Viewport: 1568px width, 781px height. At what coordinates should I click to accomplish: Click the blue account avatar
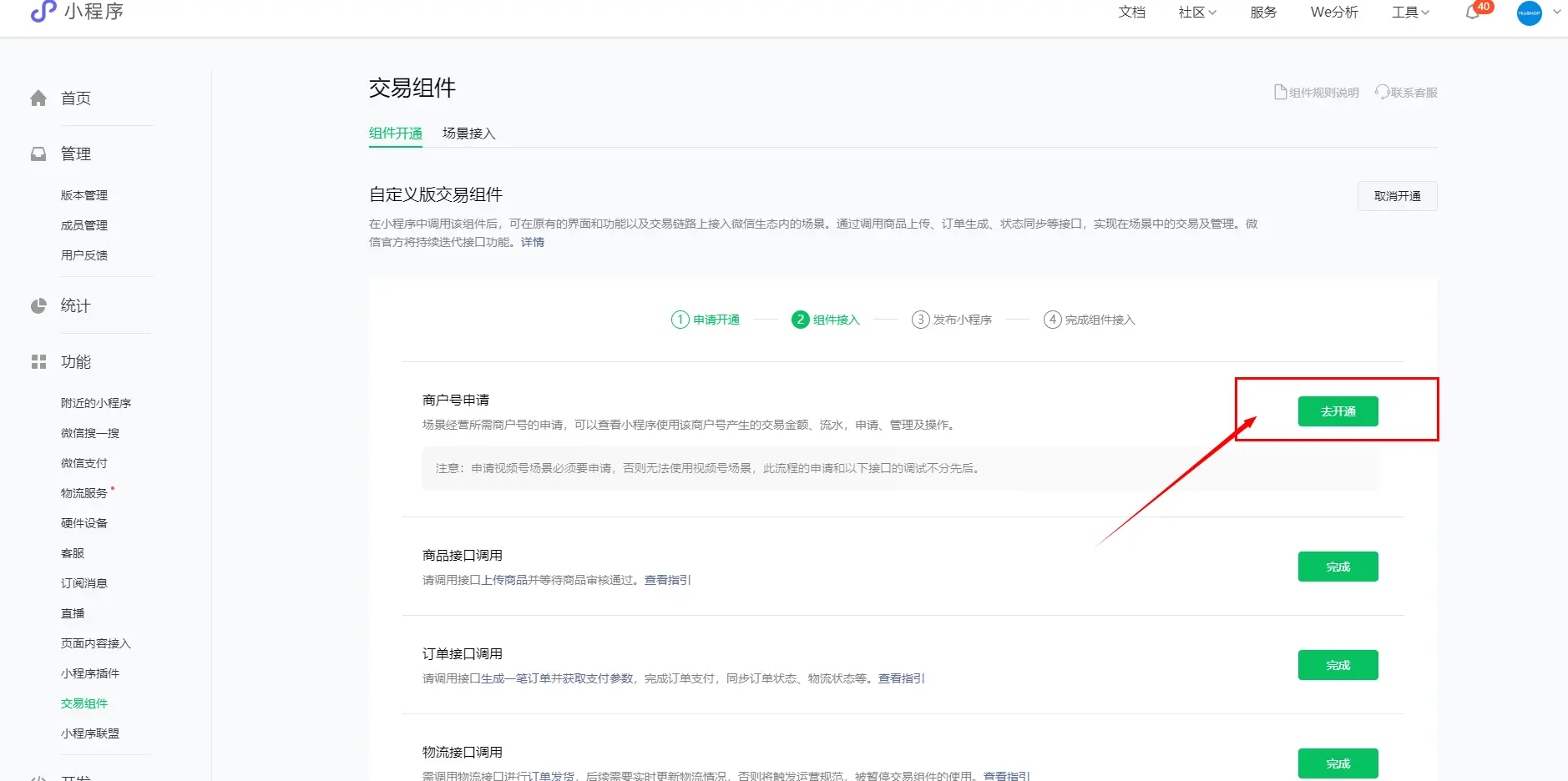(1529, 13)
